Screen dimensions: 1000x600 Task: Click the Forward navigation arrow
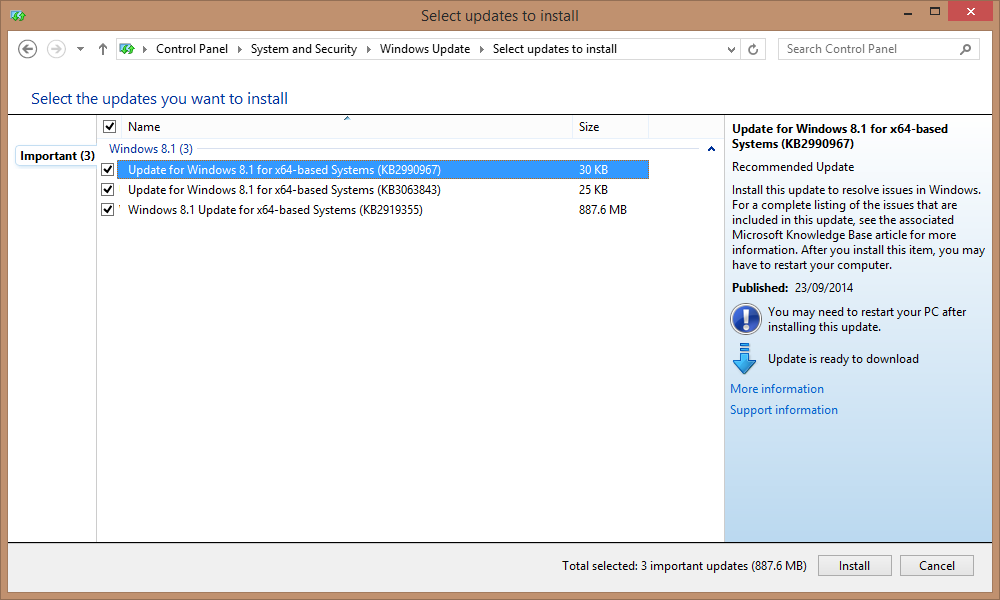[56, 49]
